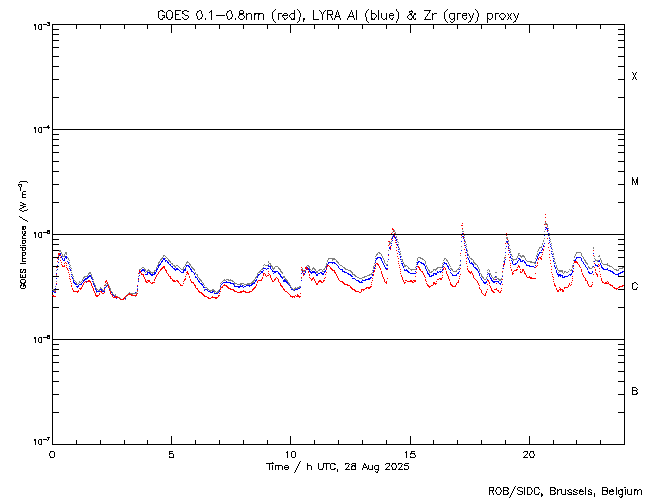The image size is (650, 500).
Task: Click the highest flare peak near hour 21
Action: coord(545,215)
